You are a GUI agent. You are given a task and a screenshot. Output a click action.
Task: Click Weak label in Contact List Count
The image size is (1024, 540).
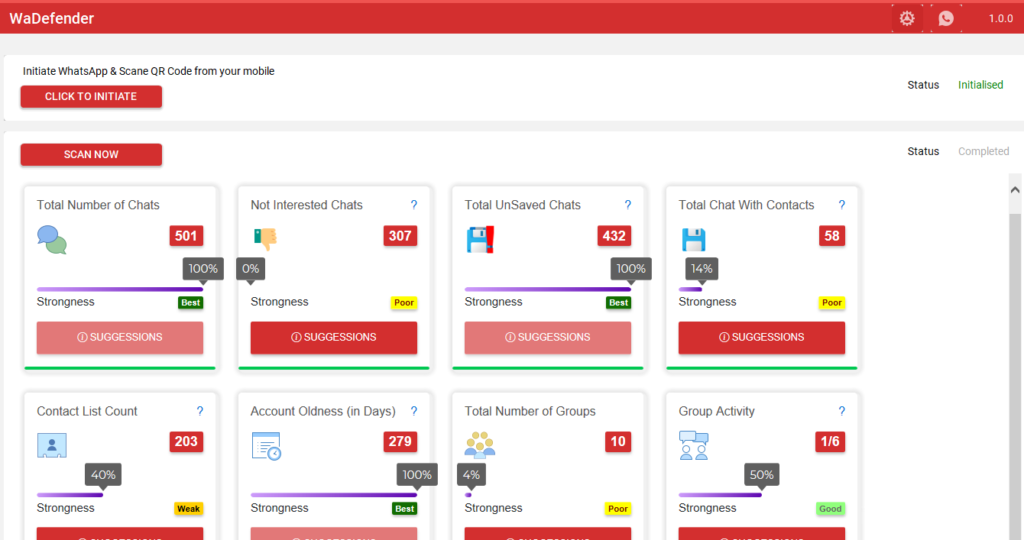click(x=189, y=509)
